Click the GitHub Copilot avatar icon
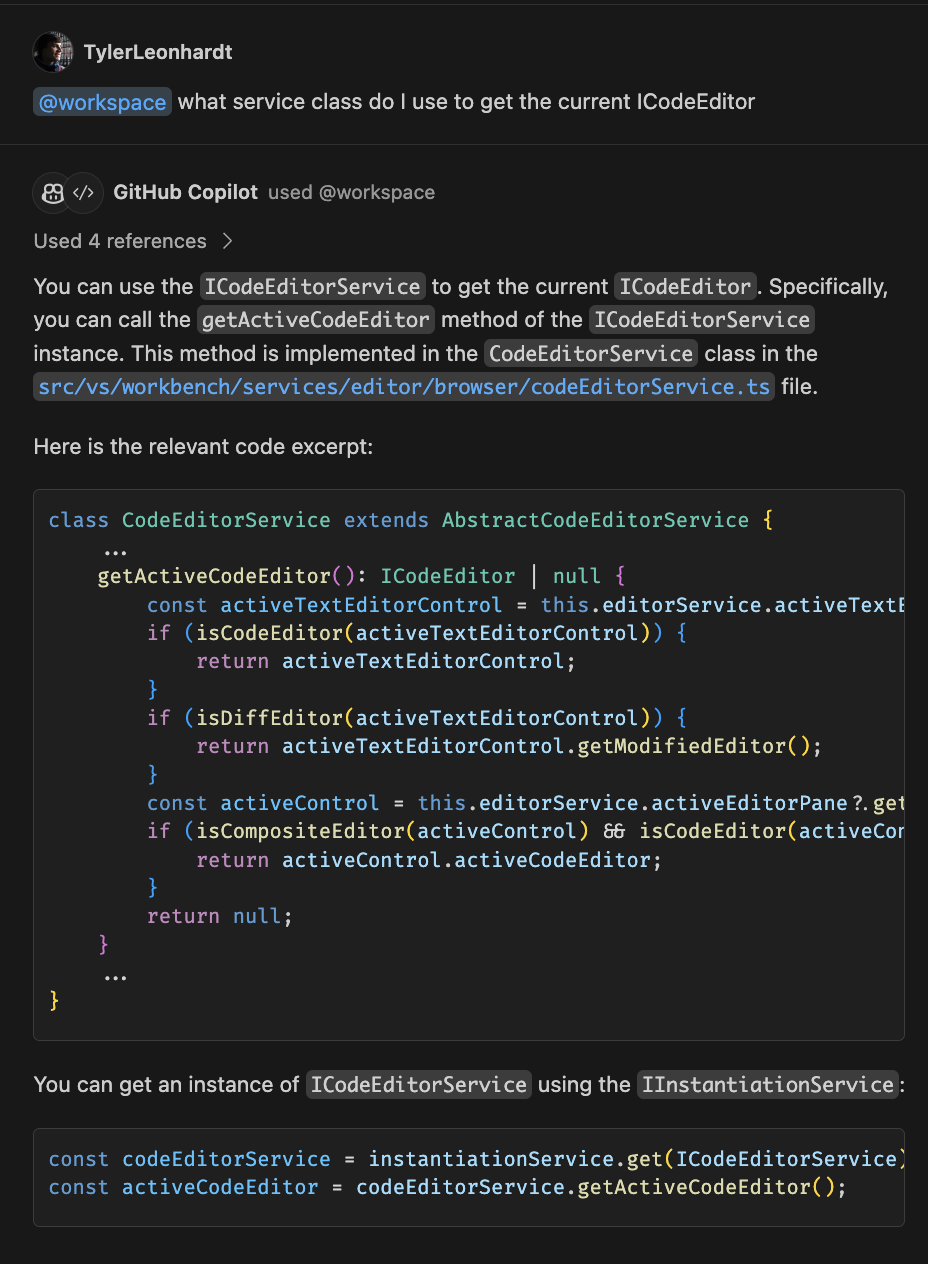 pos(52,193)
